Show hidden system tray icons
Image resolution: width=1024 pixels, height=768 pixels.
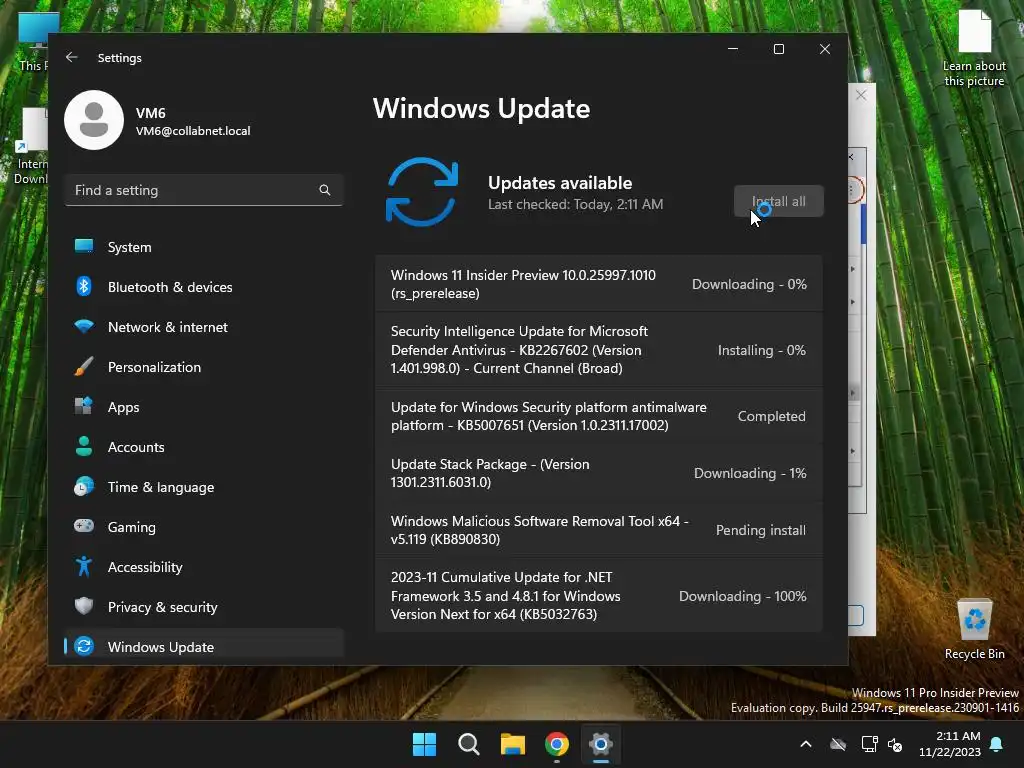pyautogui.click(x=806, y=744)
